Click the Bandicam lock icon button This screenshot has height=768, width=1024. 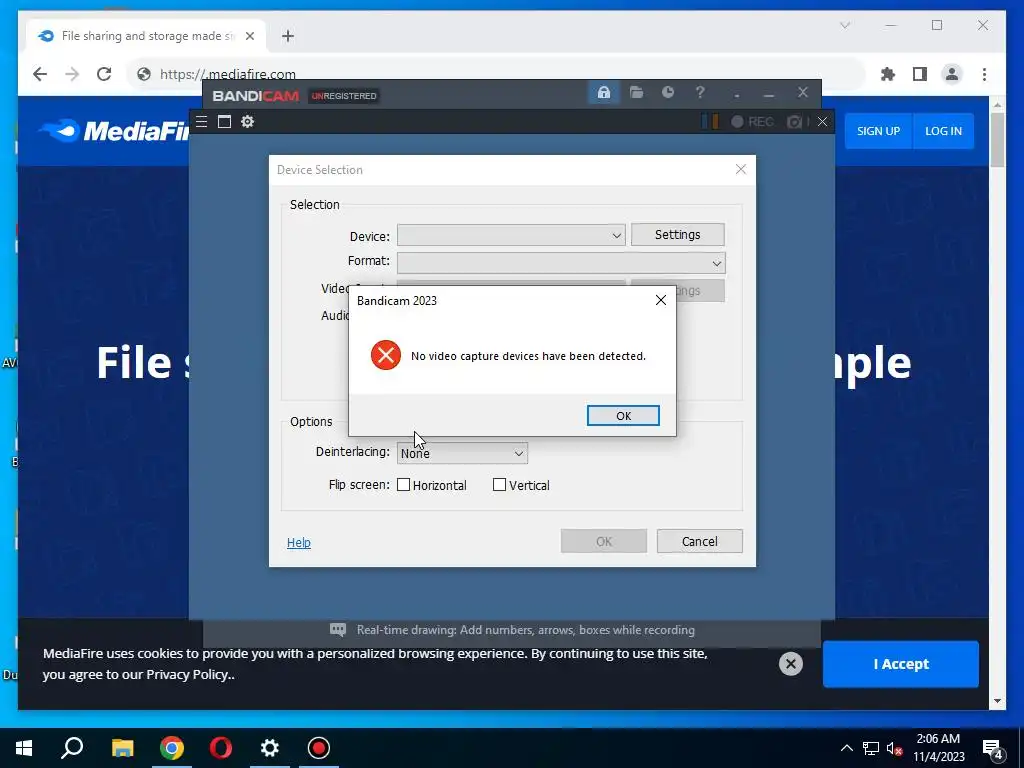[x=603, y=93]
